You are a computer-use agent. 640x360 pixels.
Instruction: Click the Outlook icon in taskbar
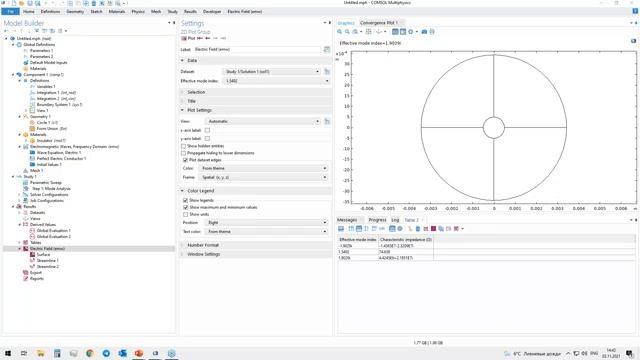coord(122,353)
